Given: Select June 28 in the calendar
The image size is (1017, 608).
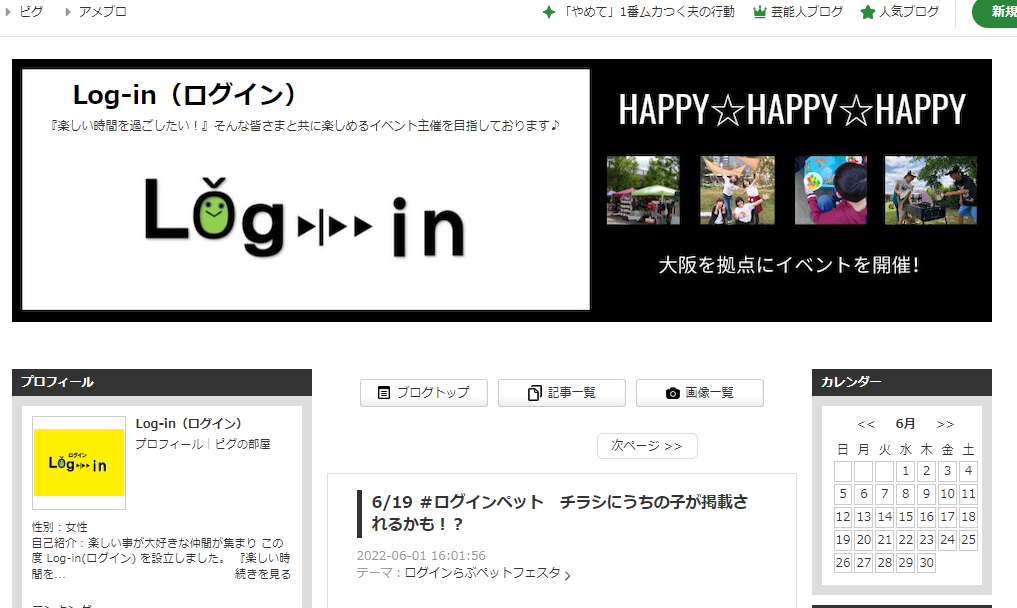Looking at the screenshot, I should [x=885, y=563].
